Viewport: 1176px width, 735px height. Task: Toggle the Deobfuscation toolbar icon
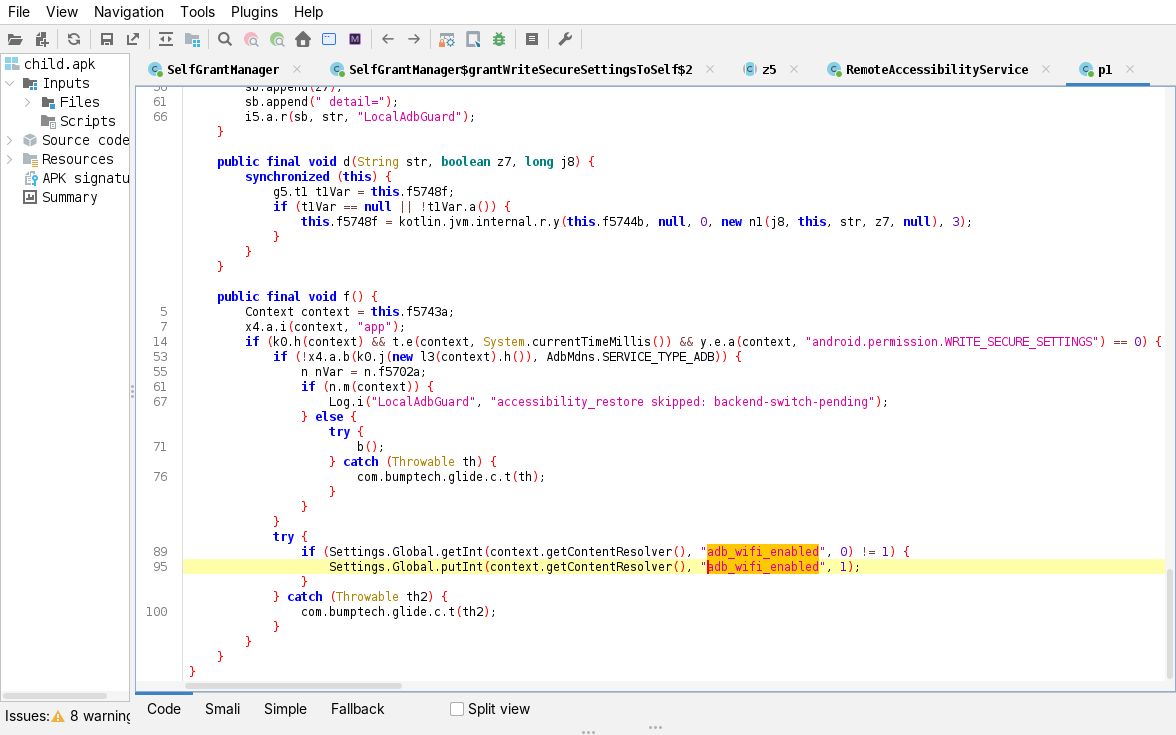446,40
